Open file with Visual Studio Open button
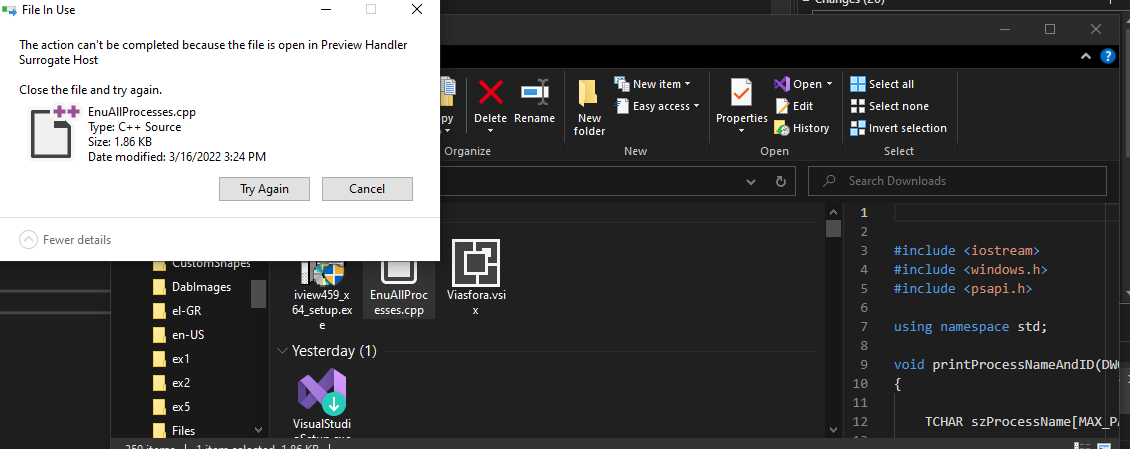 (798, 84)
